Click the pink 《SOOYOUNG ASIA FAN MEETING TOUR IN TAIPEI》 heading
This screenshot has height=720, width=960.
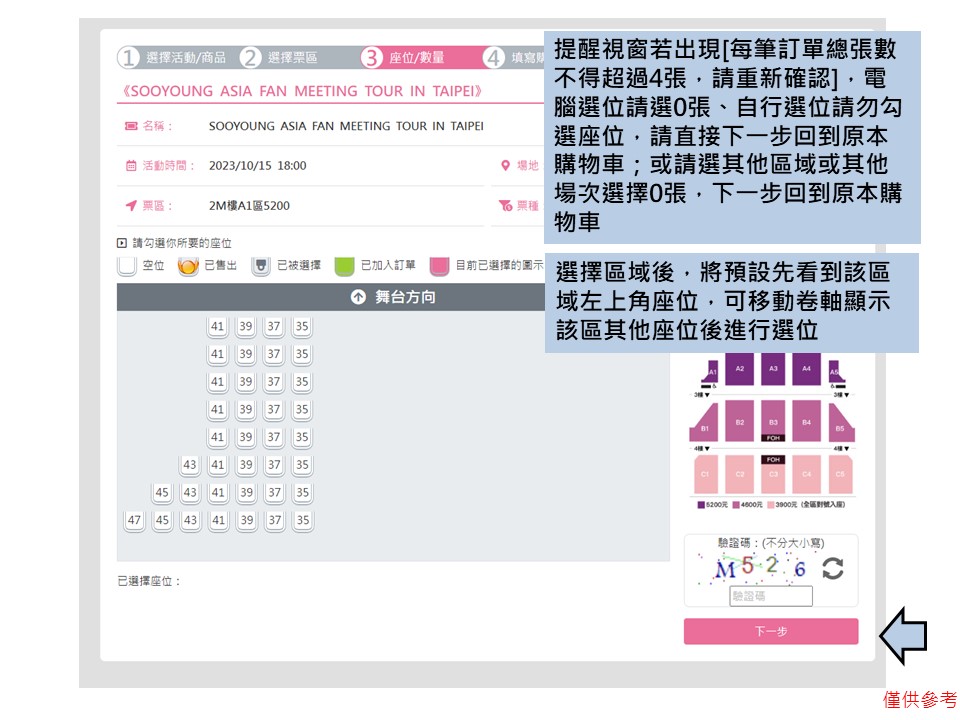pyautogui.click(x=302, y=91)
